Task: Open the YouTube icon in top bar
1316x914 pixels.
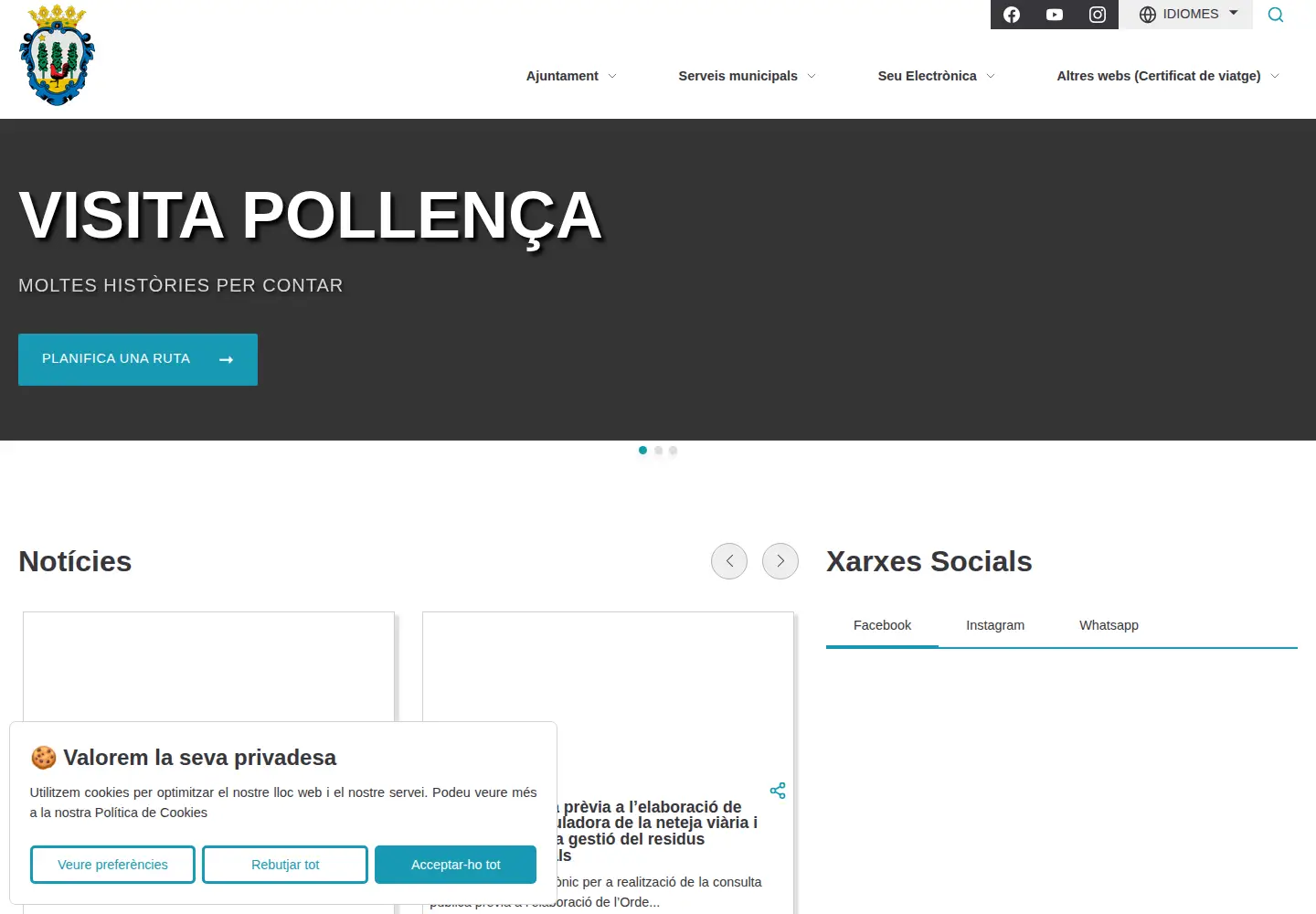Action: coord(1055,15)
